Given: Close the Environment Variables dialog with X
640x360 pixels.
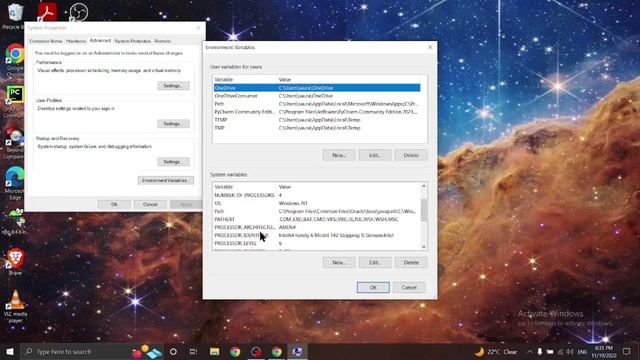Looking at the screenshot, I should (x=430, y=47).
